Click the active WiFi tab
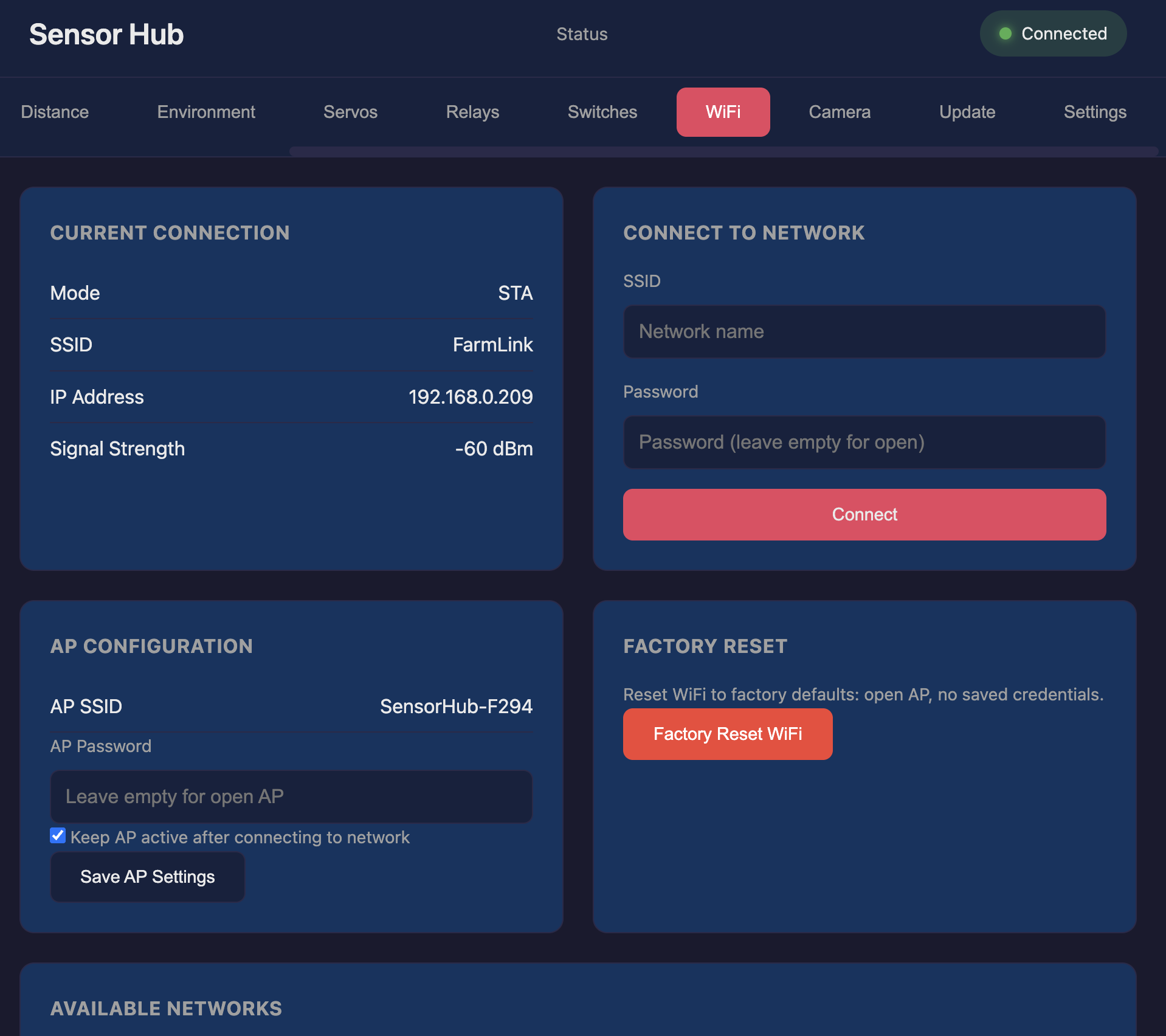The image size is (1166, 1036). tap(723, 112)
